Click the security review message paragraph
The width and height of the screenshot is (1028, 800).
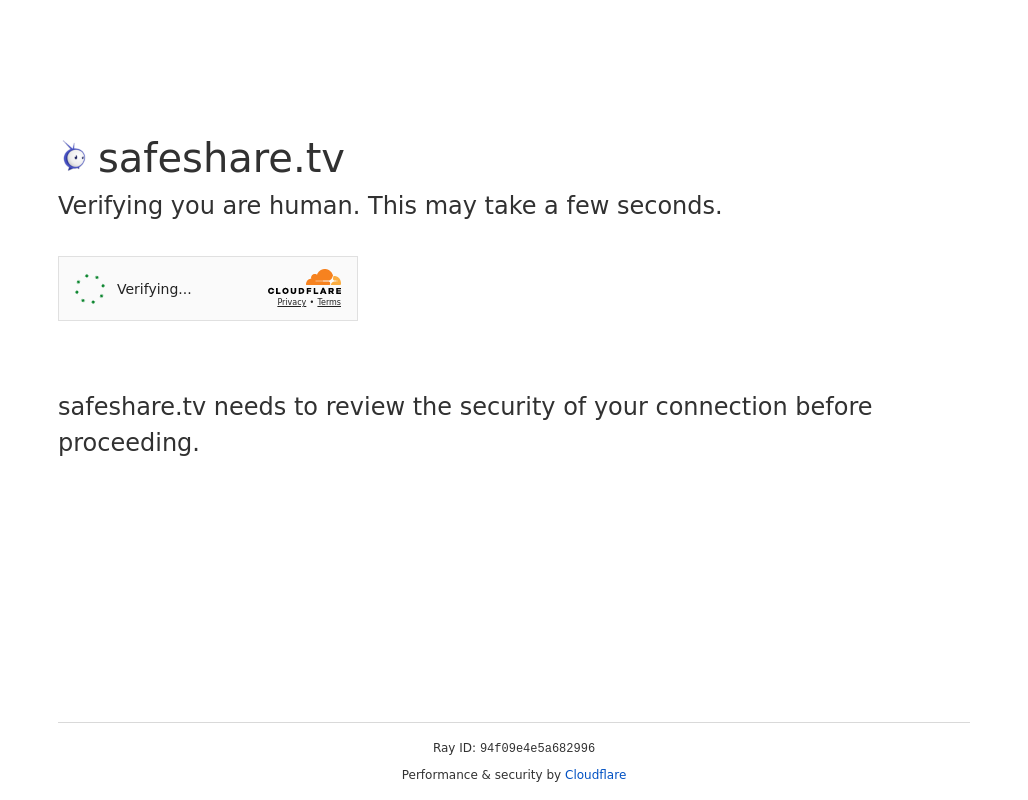465,424
